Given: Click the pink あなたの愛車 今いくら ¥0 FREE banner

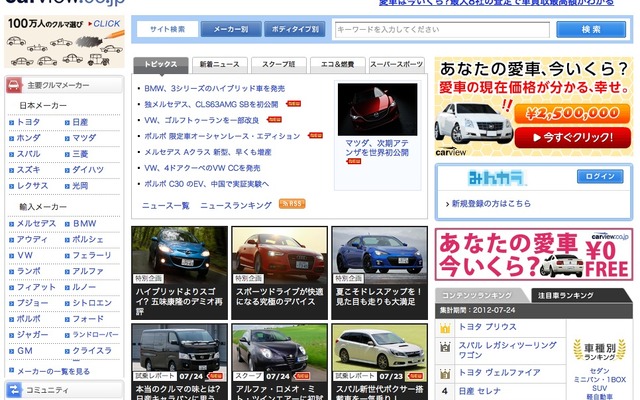Looking at the screenshot, I should pos(534,254).
